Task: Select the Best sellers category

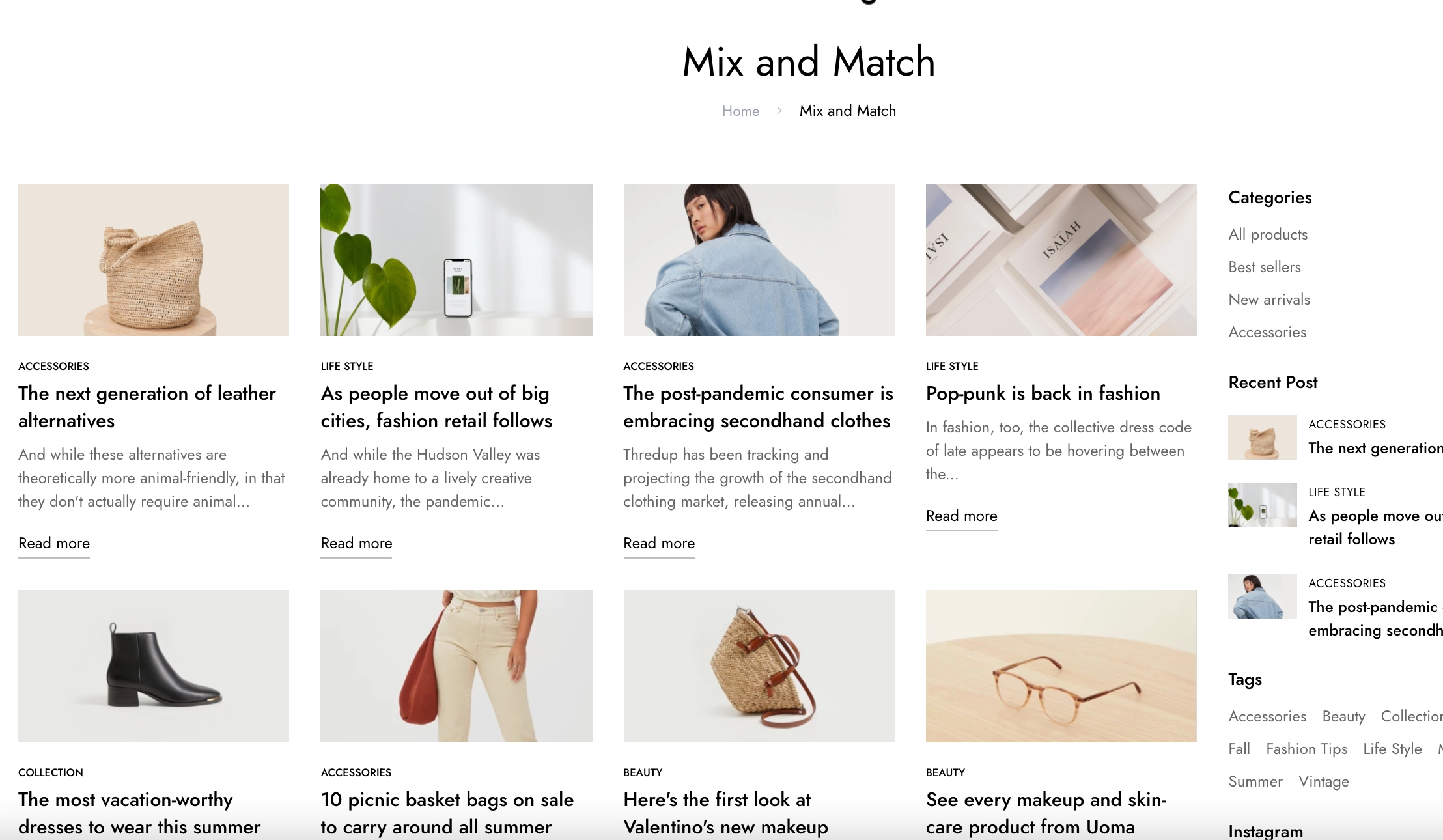Action: (x=1265, y=267)
